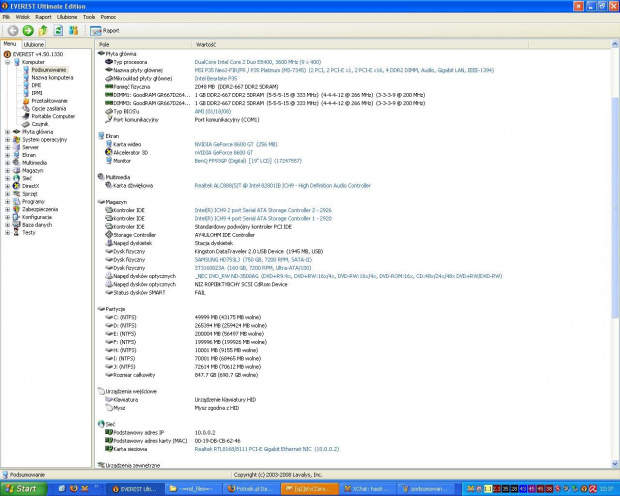
Task: Switch to the Ulubione tab in sidebar
Action: pyautogui.click(x=34, y=44)
